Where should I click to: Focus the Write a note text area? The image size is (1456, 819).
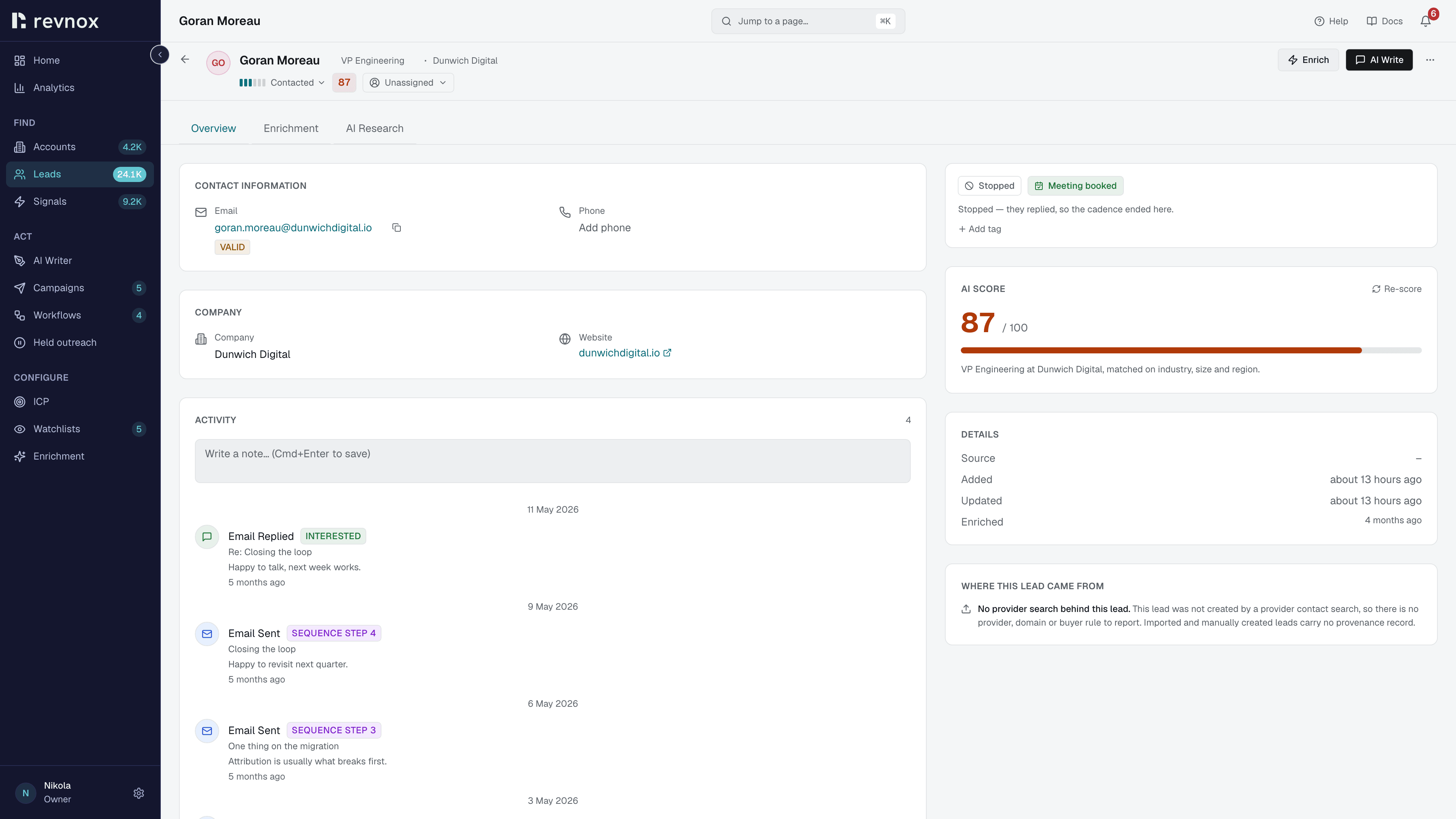pyautogui.click(x=552, y=461)
